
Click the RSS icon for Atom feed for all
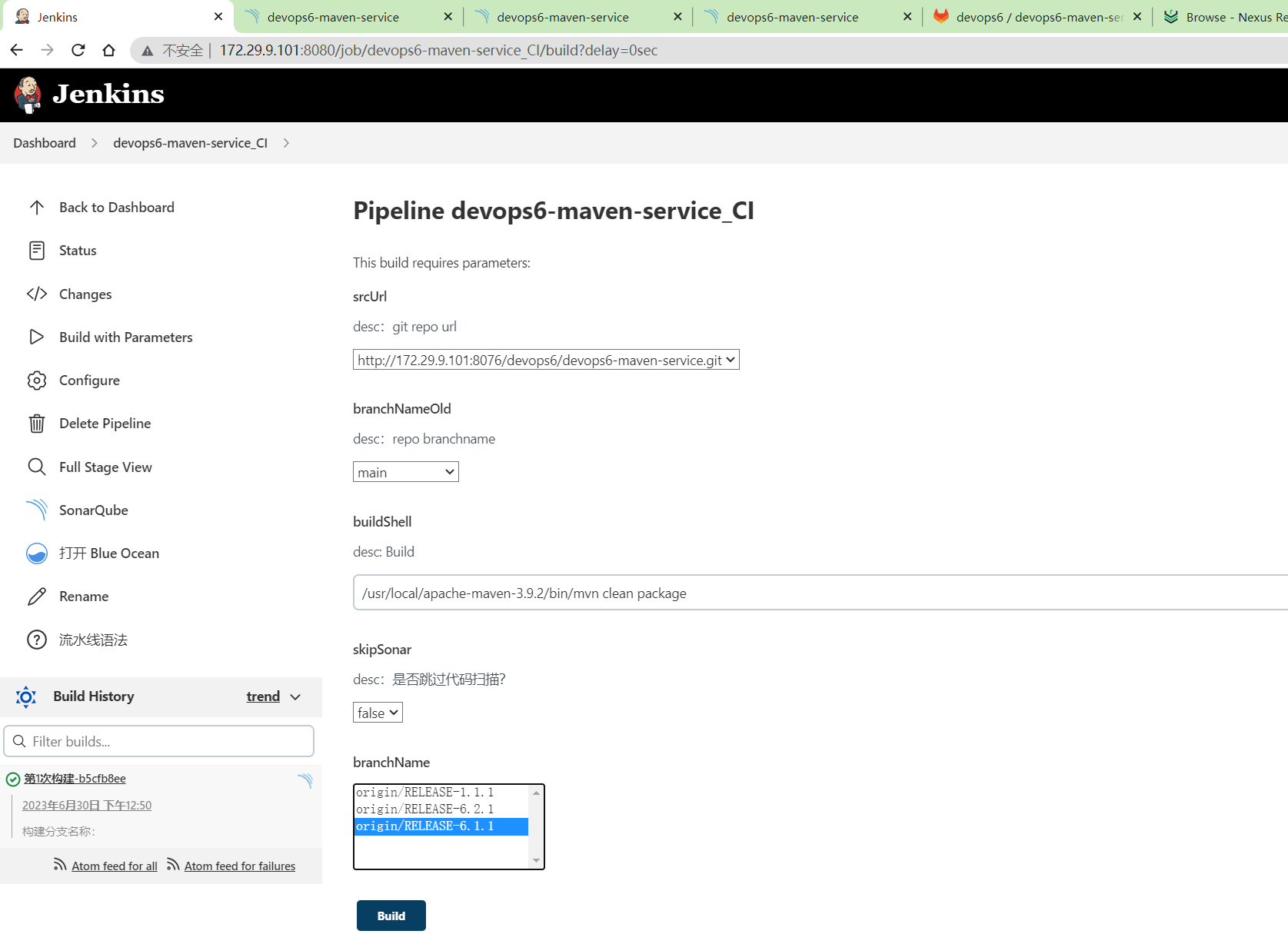pyautogui.click(x=60, y=865)
